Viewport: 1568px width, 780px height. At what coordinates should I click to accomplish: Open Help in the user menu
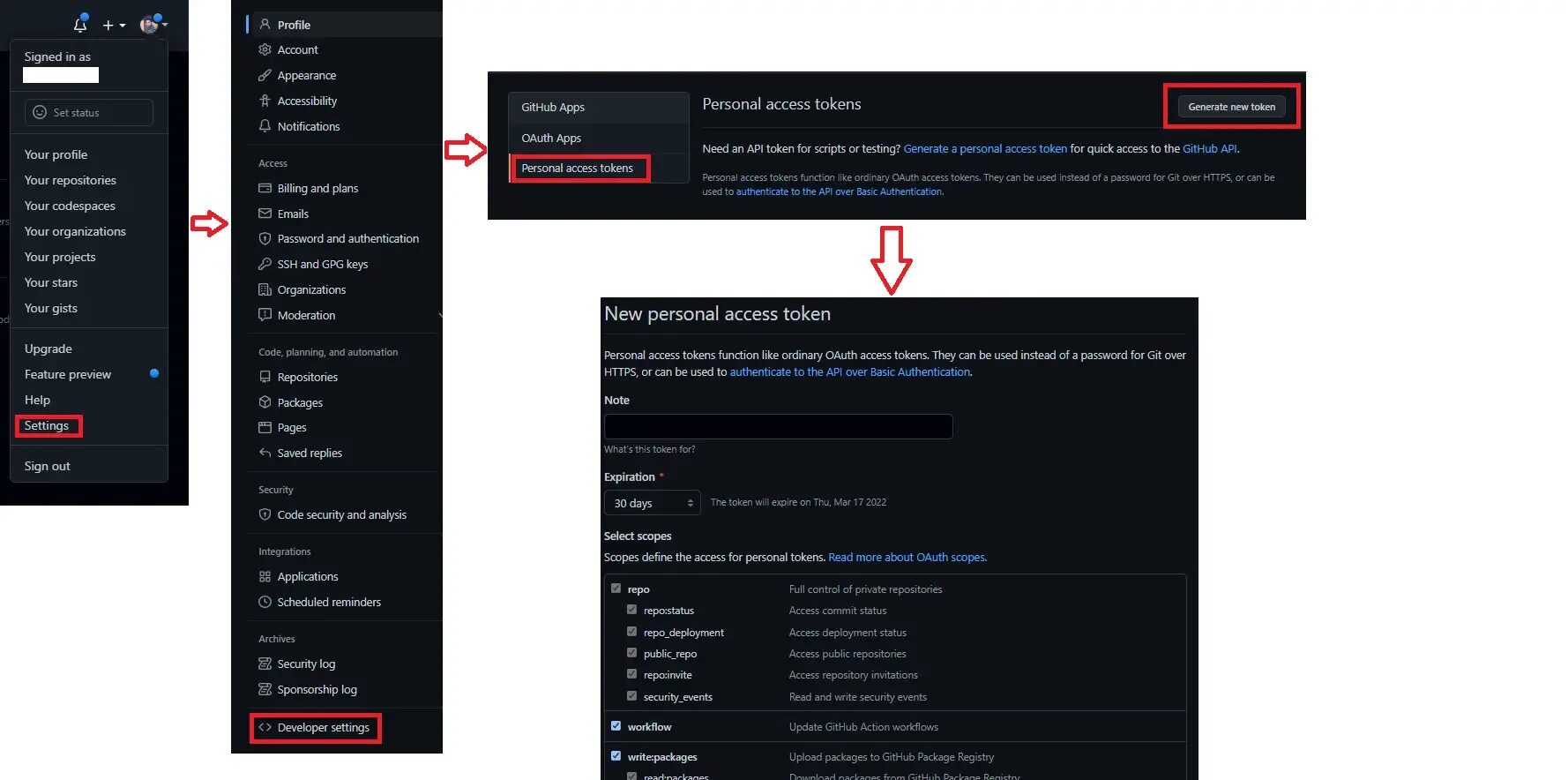tap(37, 400)
